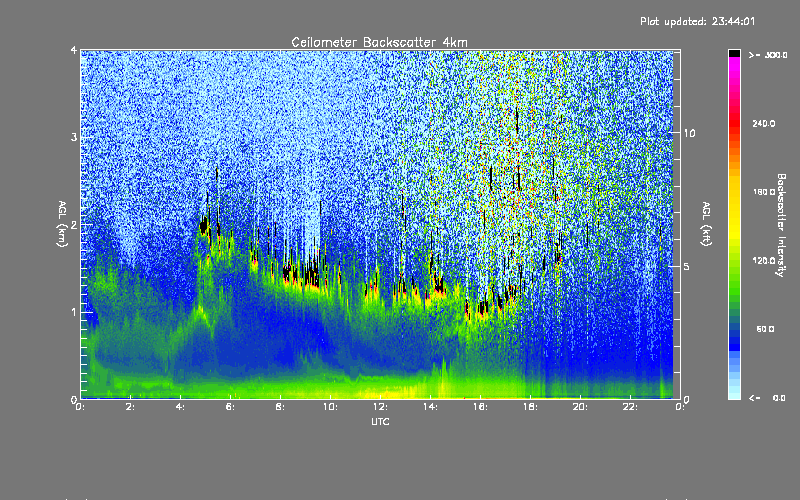The height and width of the screenshot is (500, 800).
Task: Select the 'Backscatter Intensity' colorbar label
Action: point(781,225)
